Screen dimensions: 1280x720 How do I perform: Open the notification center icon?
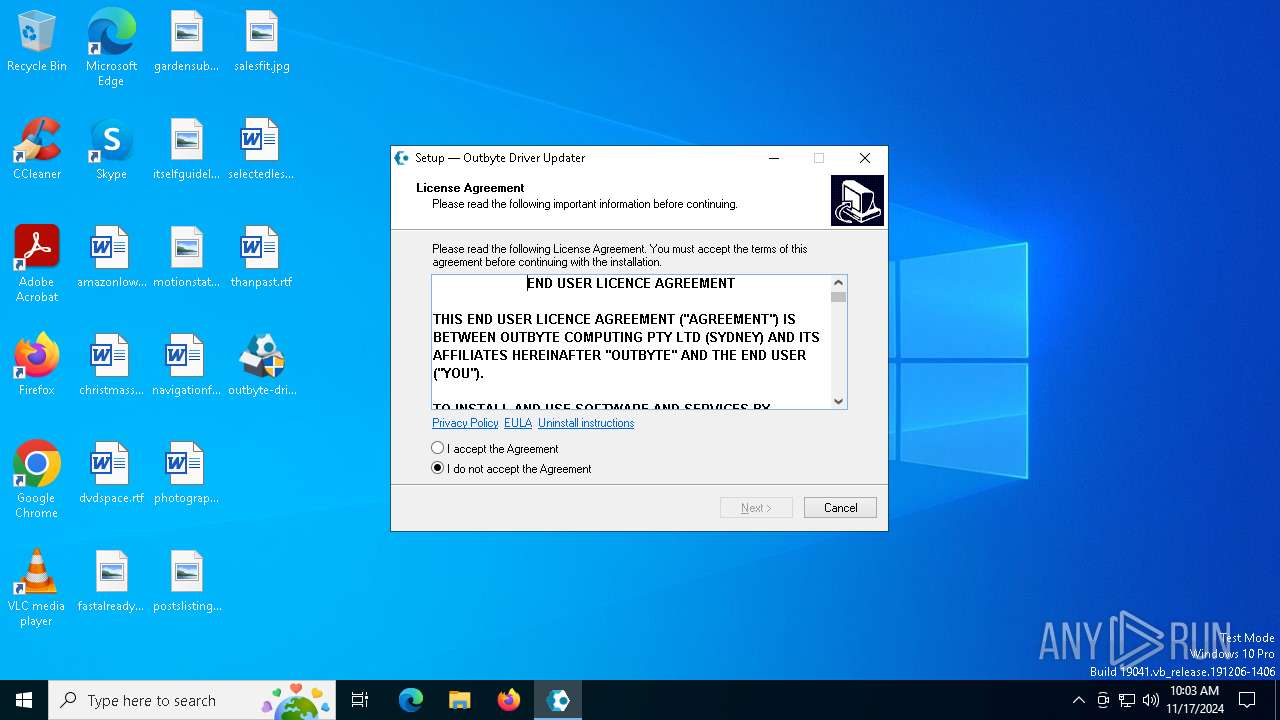tap(1247, 700)
